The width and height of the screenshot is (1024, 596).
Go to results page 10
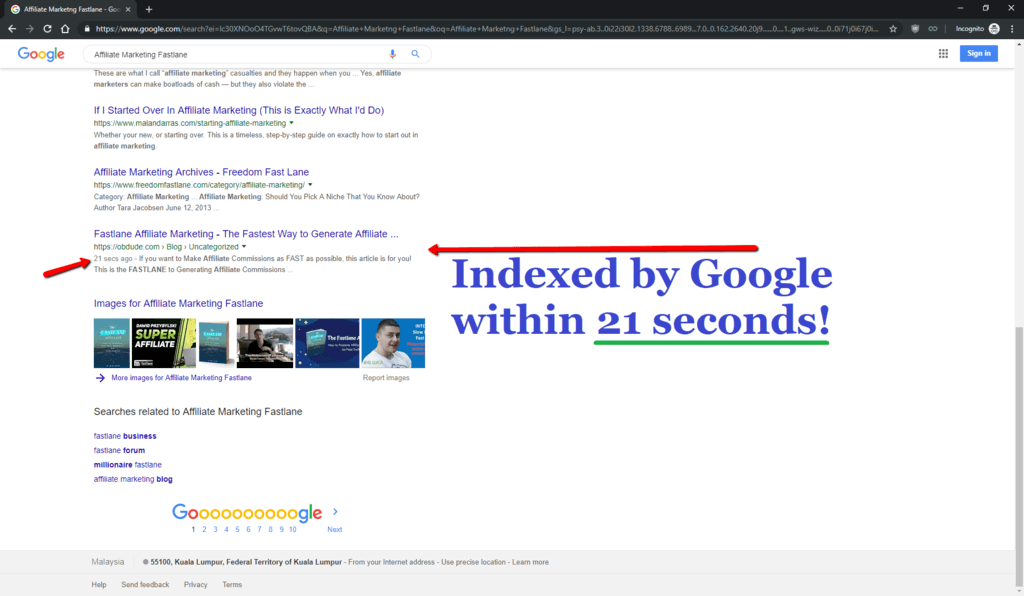293,529
